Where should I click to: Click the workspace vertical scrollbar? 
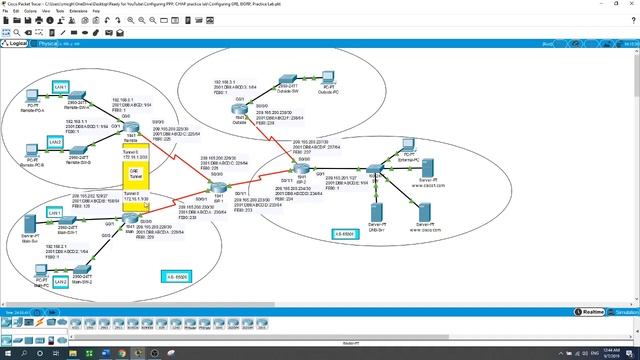point(637,76)
